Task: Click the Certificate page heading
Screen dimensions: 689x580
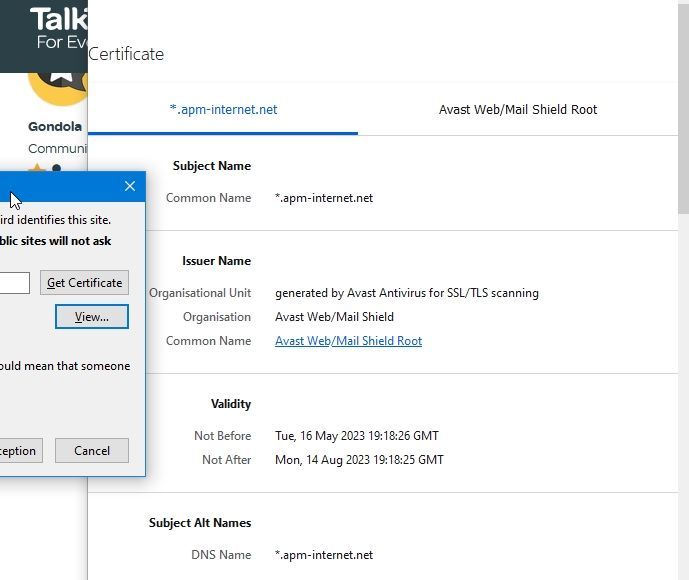Action: pos(126,54)
